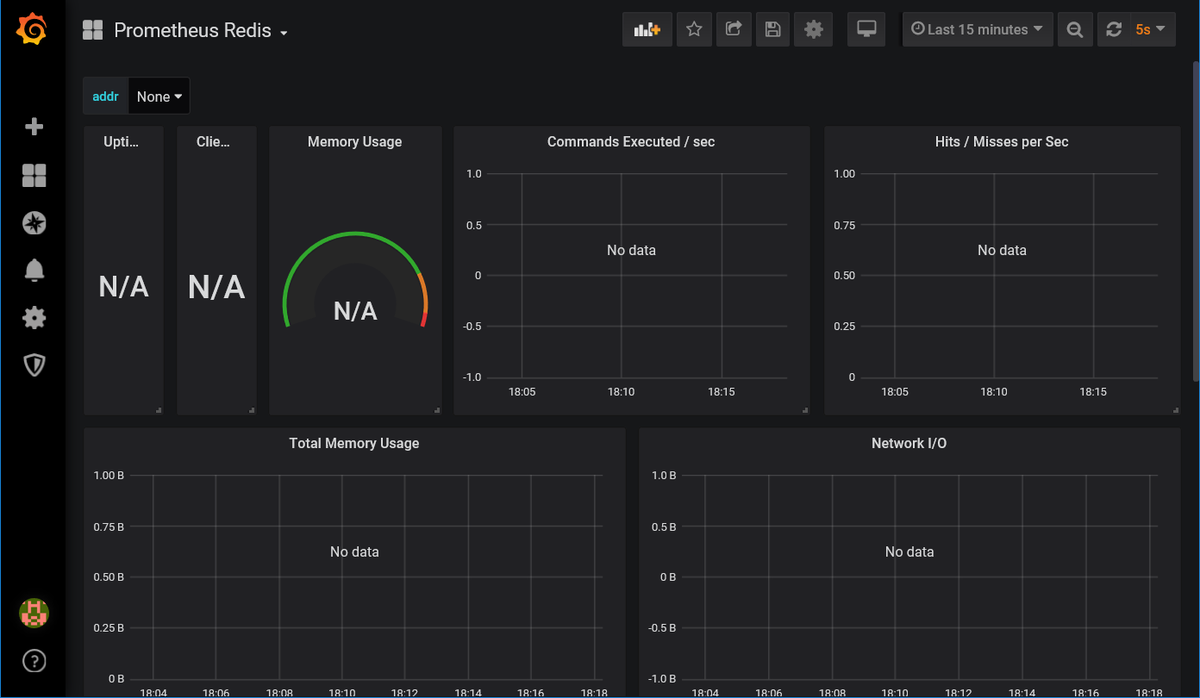The image size is (1200, 698).
Task: Click the N/A value in Clients panel
Action: pos(216,287)
